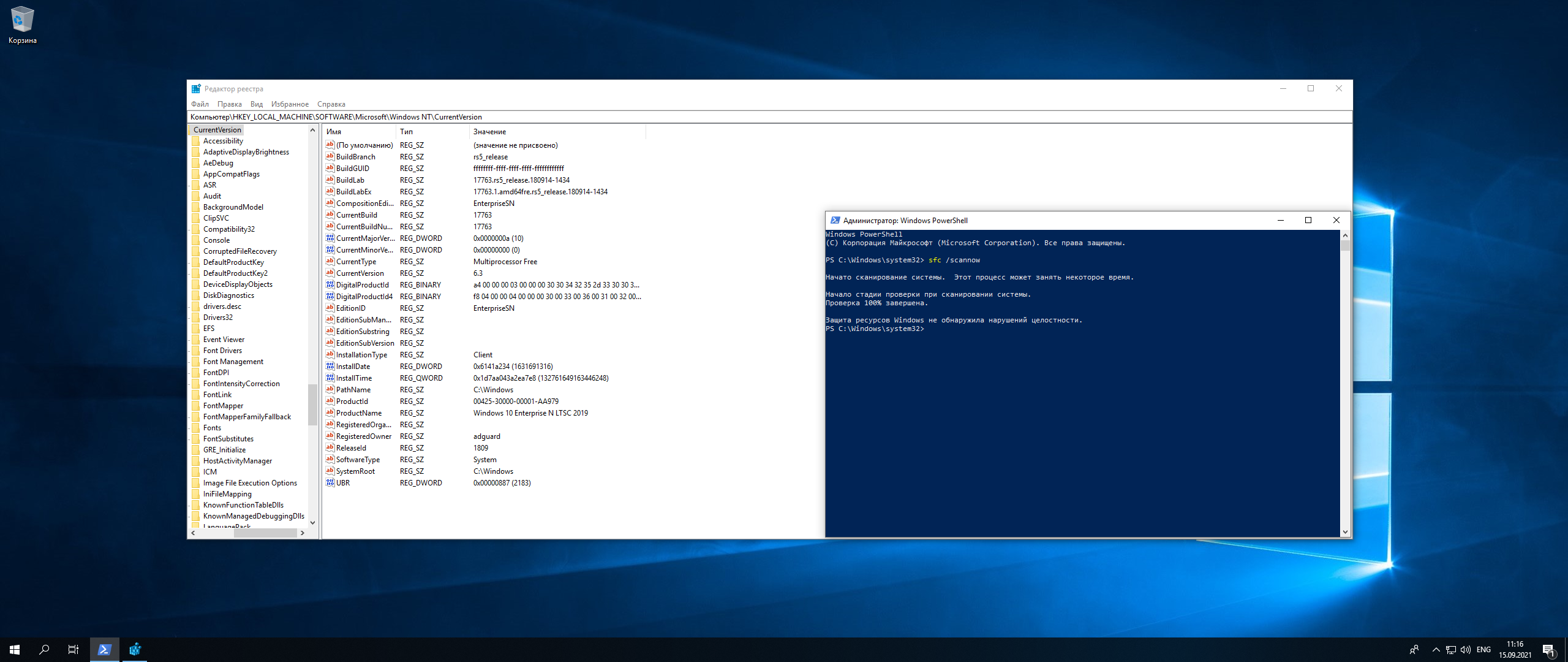The width and height of the screenshot is (1568, 662).
Task: Select the AeDebug key folder
Action: tap(218, 163)
